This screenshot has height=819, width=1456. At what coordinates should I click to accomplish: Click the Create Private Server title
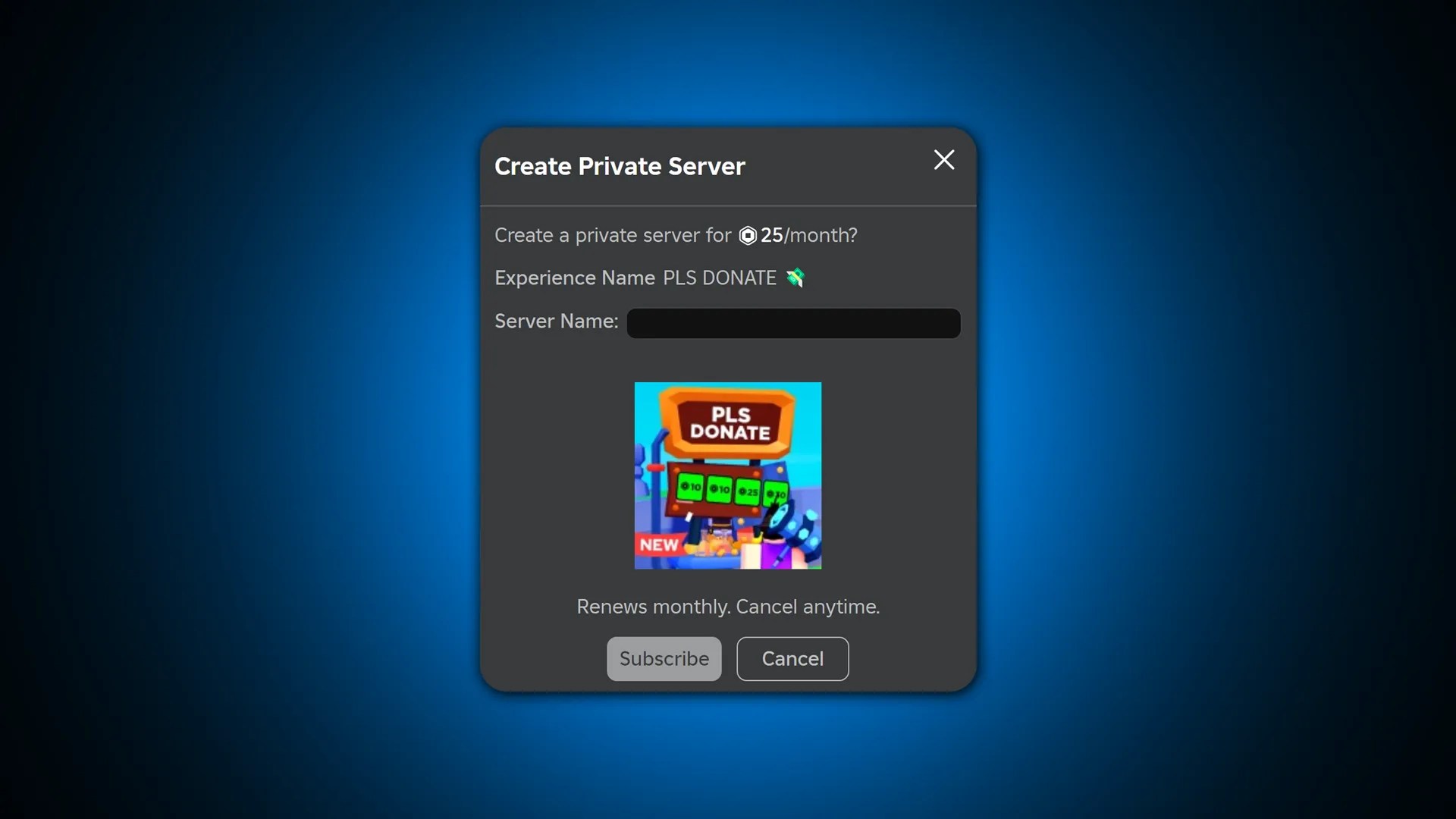point(619,167)
